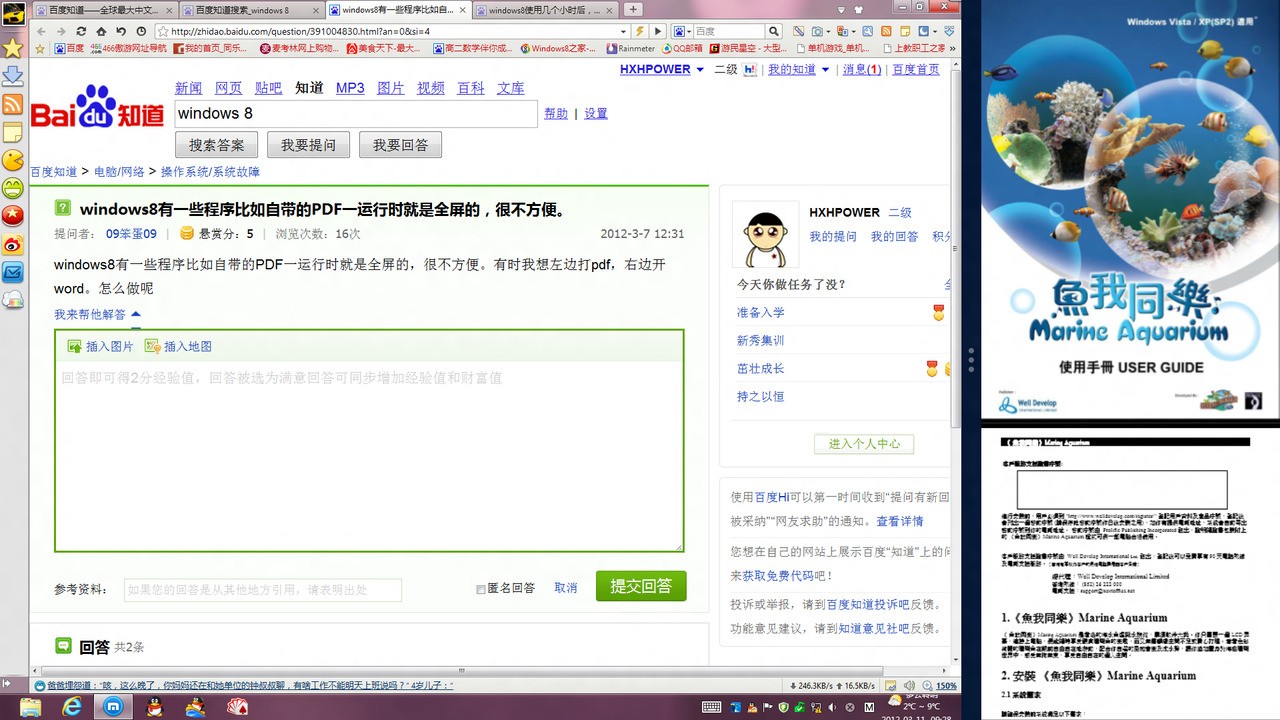
Task: Launch Internet Explorer from the taskbar
Action: click(x=72, y=707)
